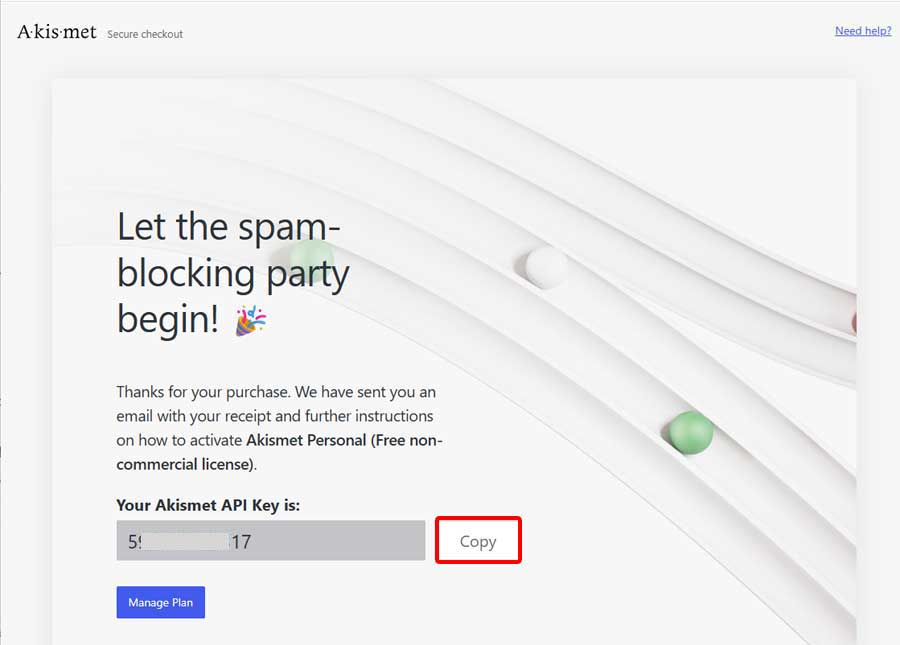Click the "blocking party" heading line

(x=233, y=273)
